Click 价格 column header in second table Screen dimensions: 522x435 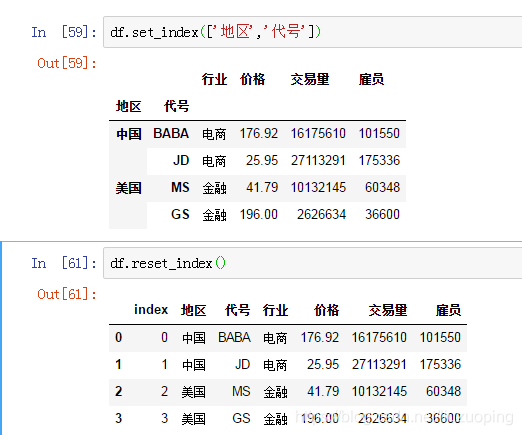pos(326,310)
